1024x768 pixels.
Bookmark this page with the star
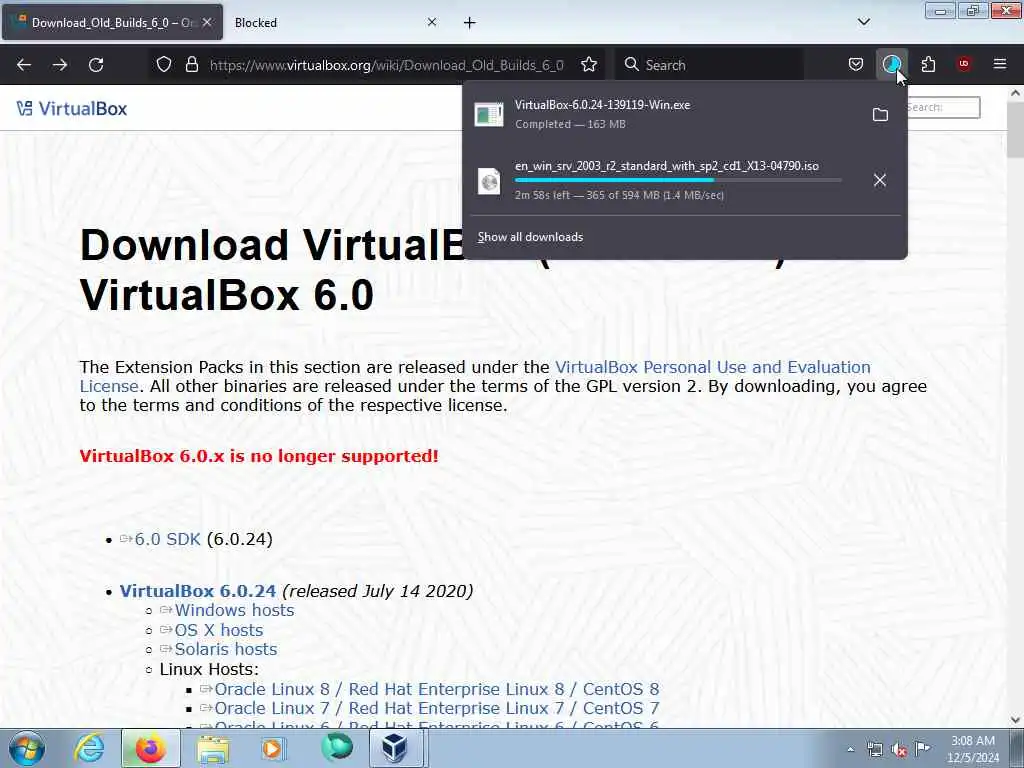589,65
